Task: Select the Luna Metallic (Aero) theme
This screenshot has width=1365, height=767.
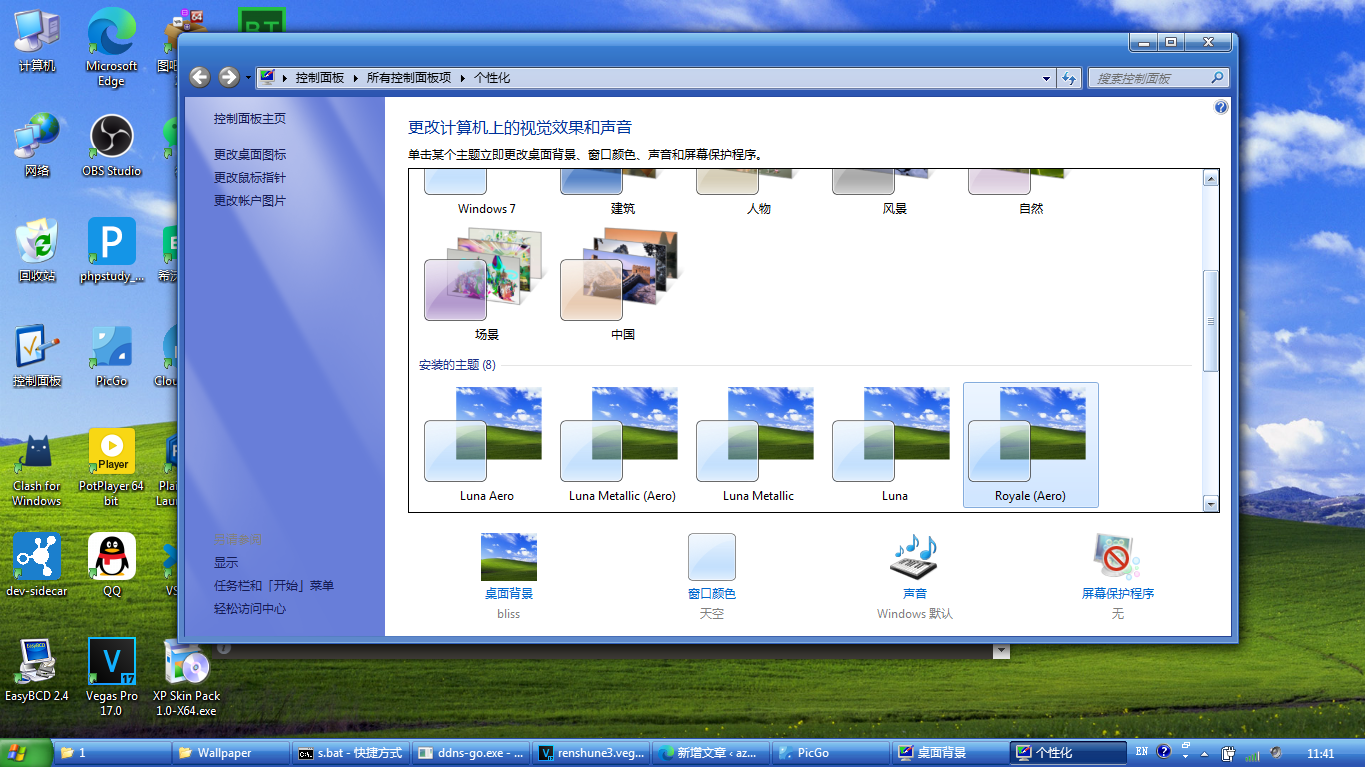Action: (x=622, y=445)
